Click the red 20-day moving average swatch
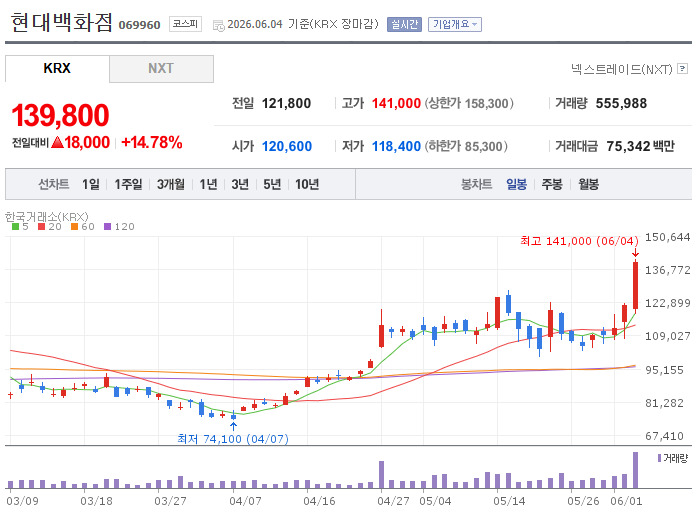This screenshot has height=514, width=692. point(41,226)
